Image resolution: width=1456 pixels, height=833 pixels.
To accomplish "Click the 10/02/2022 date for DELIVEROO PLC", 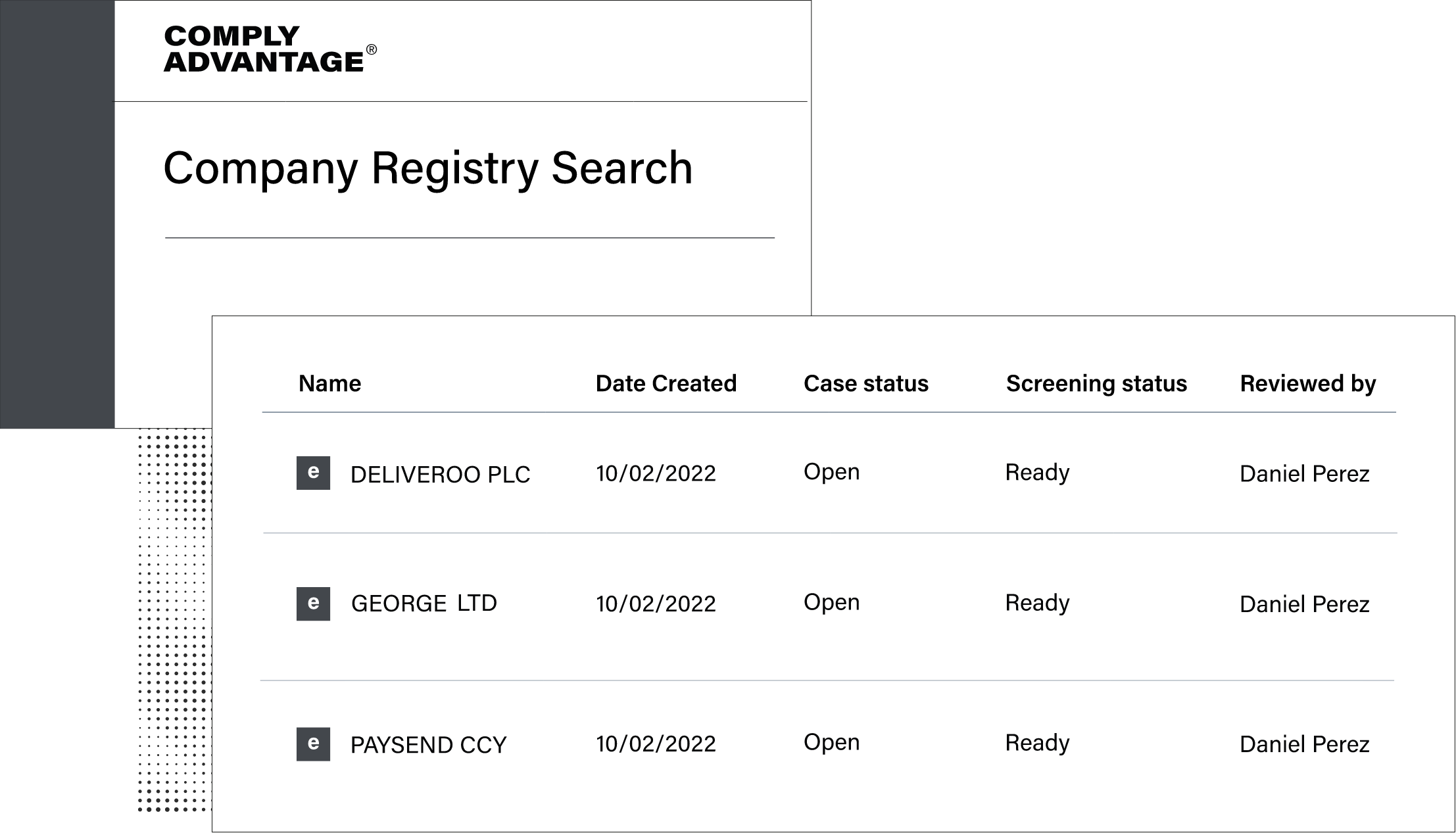I will (x=656, y=473).
